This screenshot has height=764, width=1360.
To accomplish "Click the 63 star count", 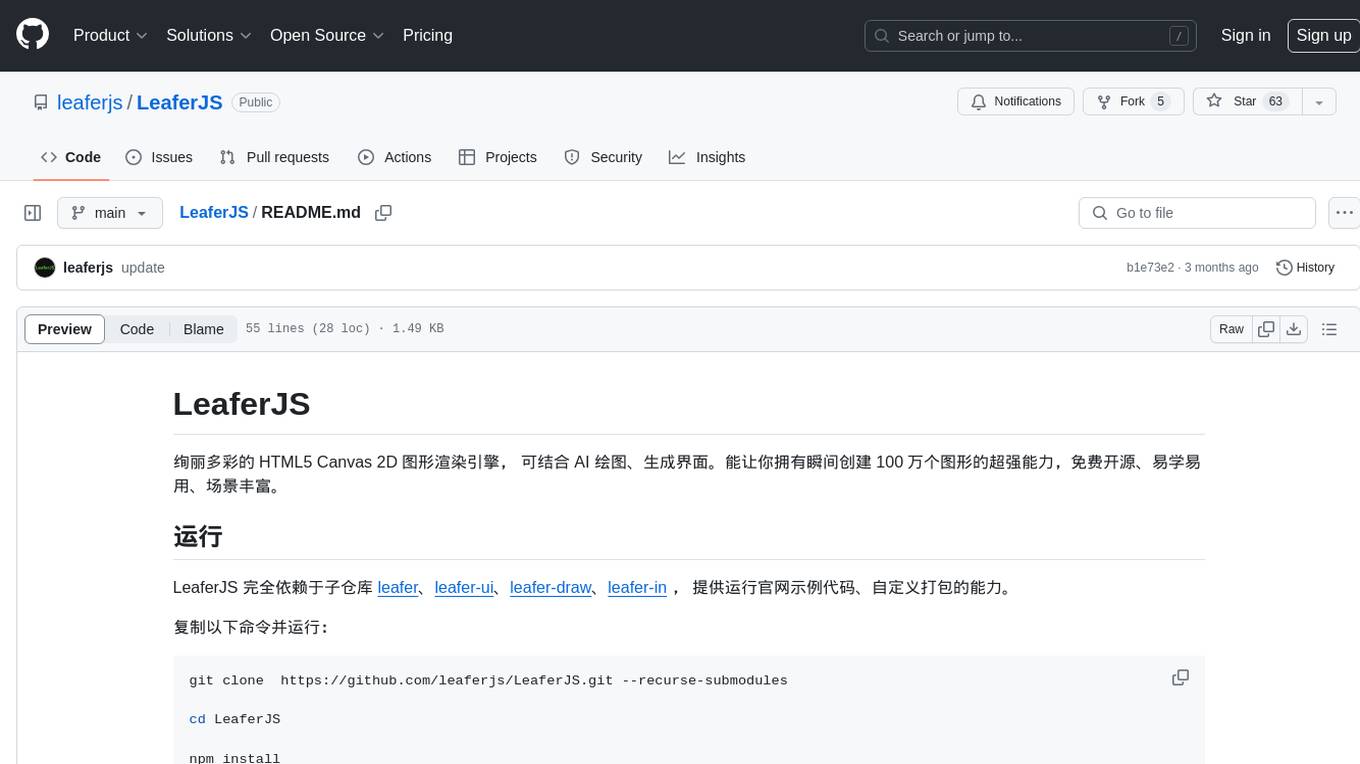I will click(x=1275, y=102).
